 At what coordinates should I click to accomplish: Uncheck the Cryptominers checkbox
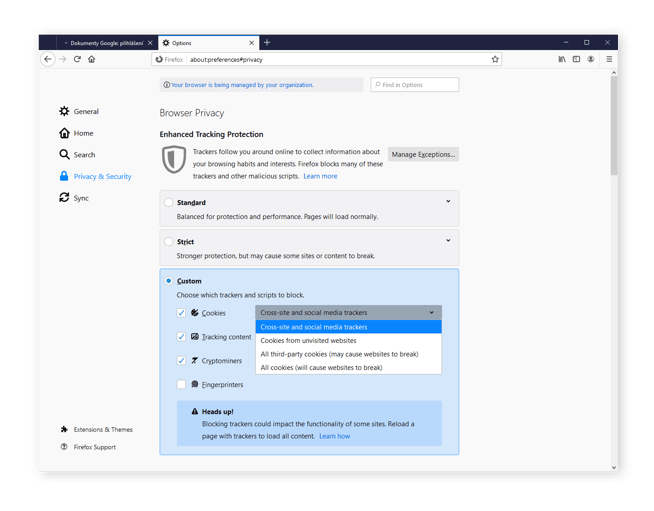coord(181,360)
